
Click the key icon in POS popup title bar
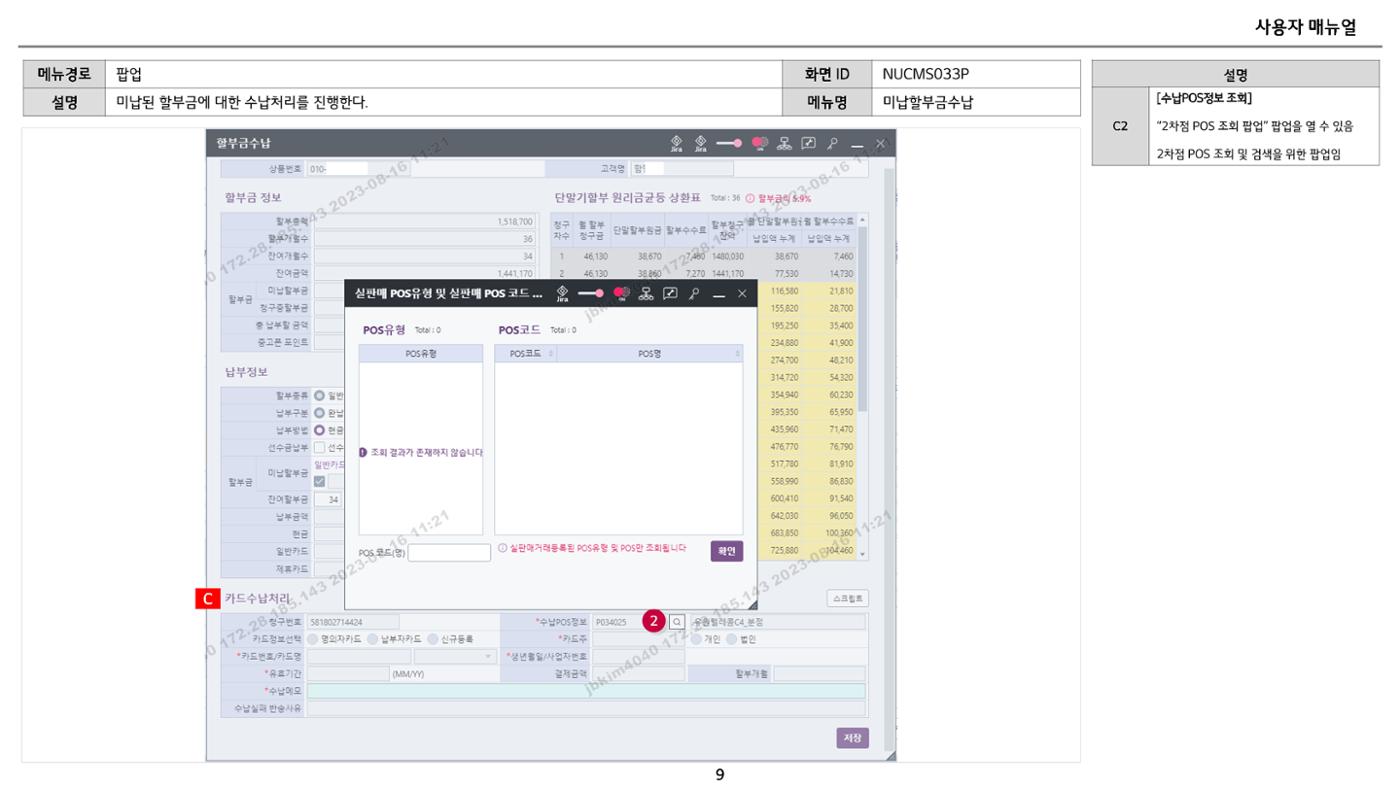[692, 293]
